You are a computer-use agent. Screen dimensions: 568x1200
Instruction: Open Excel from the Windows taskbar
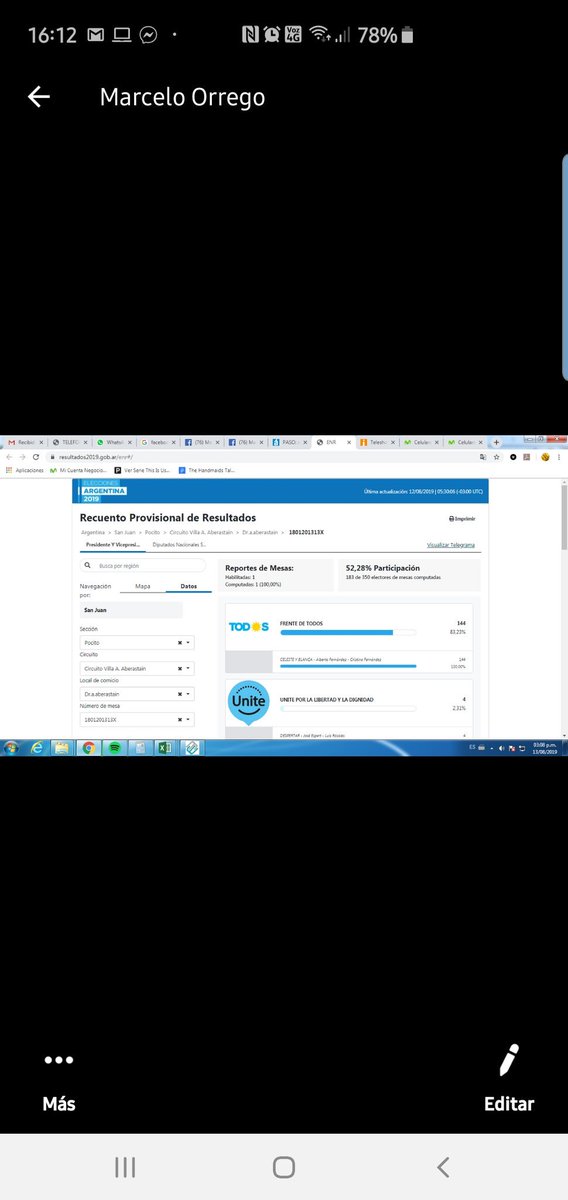[x=166, y=747]
